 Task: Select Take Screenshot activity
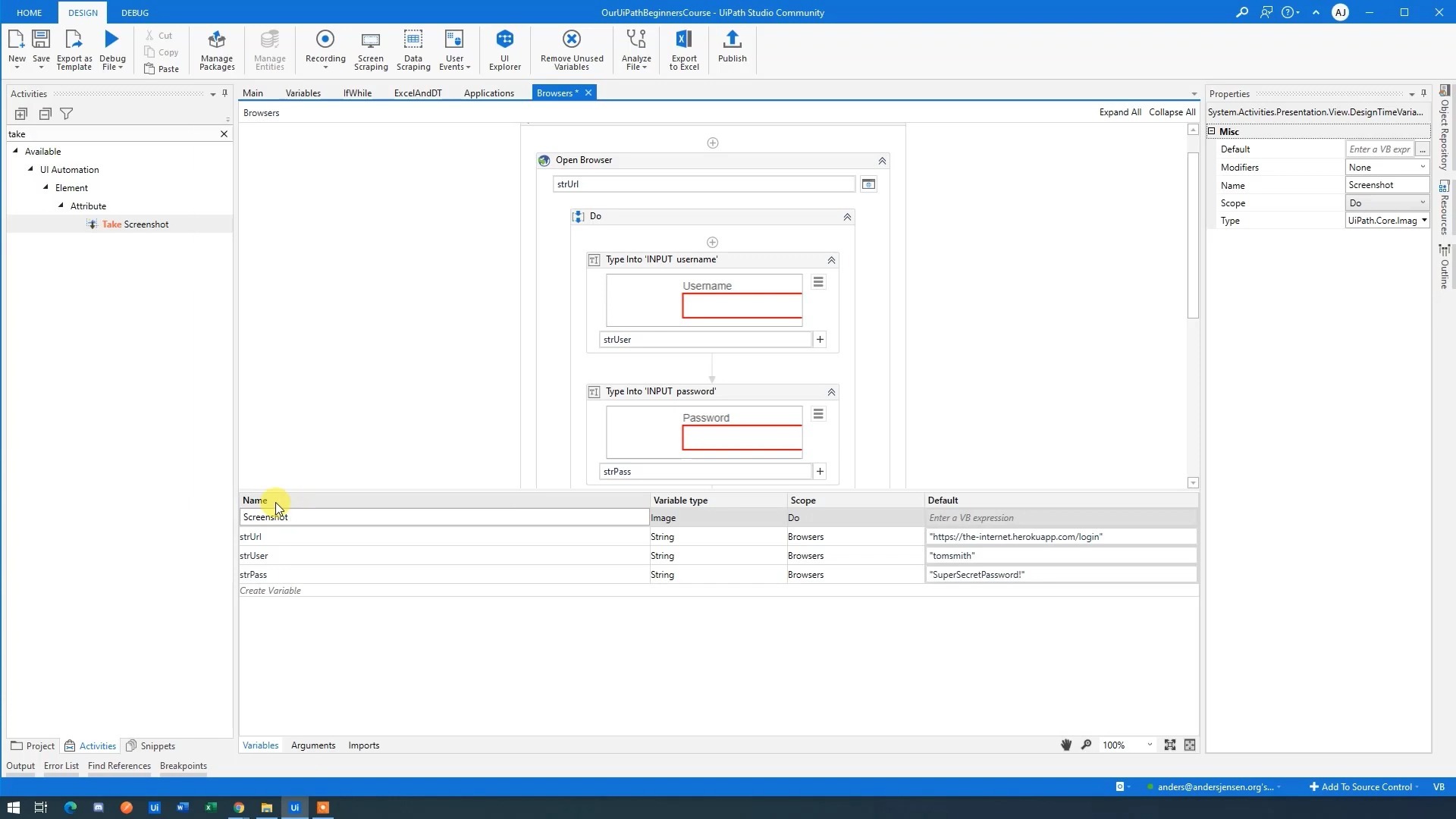coord(135,224)
